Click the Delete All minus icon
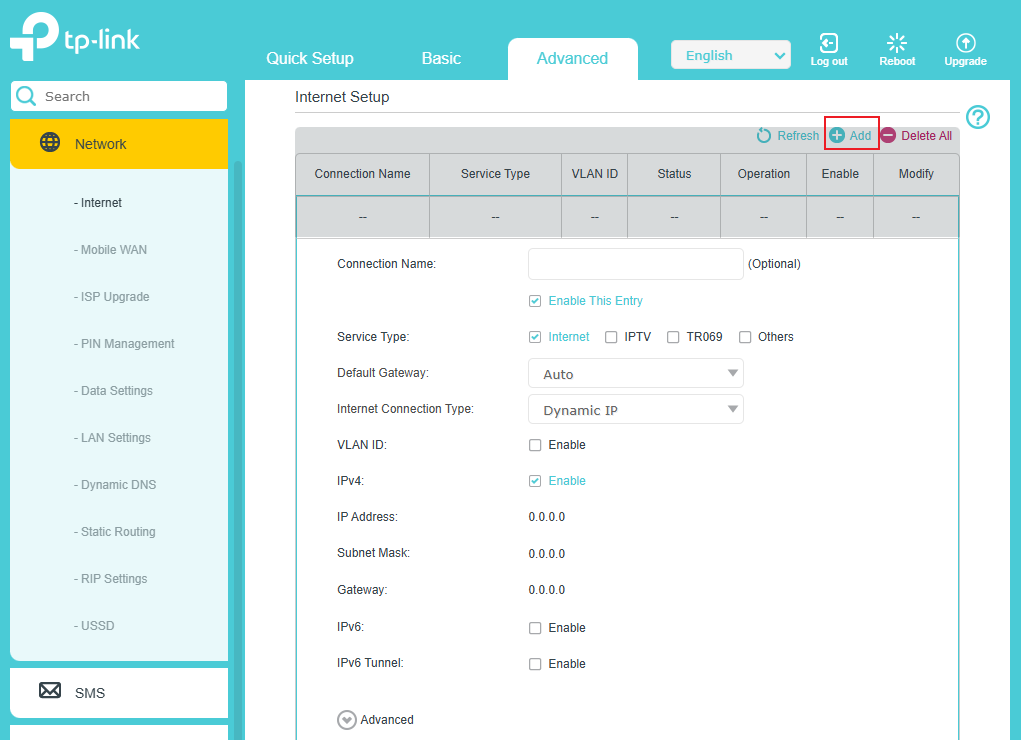Image resolution: width=1021 pixels, height=740 pixels. 888,136
